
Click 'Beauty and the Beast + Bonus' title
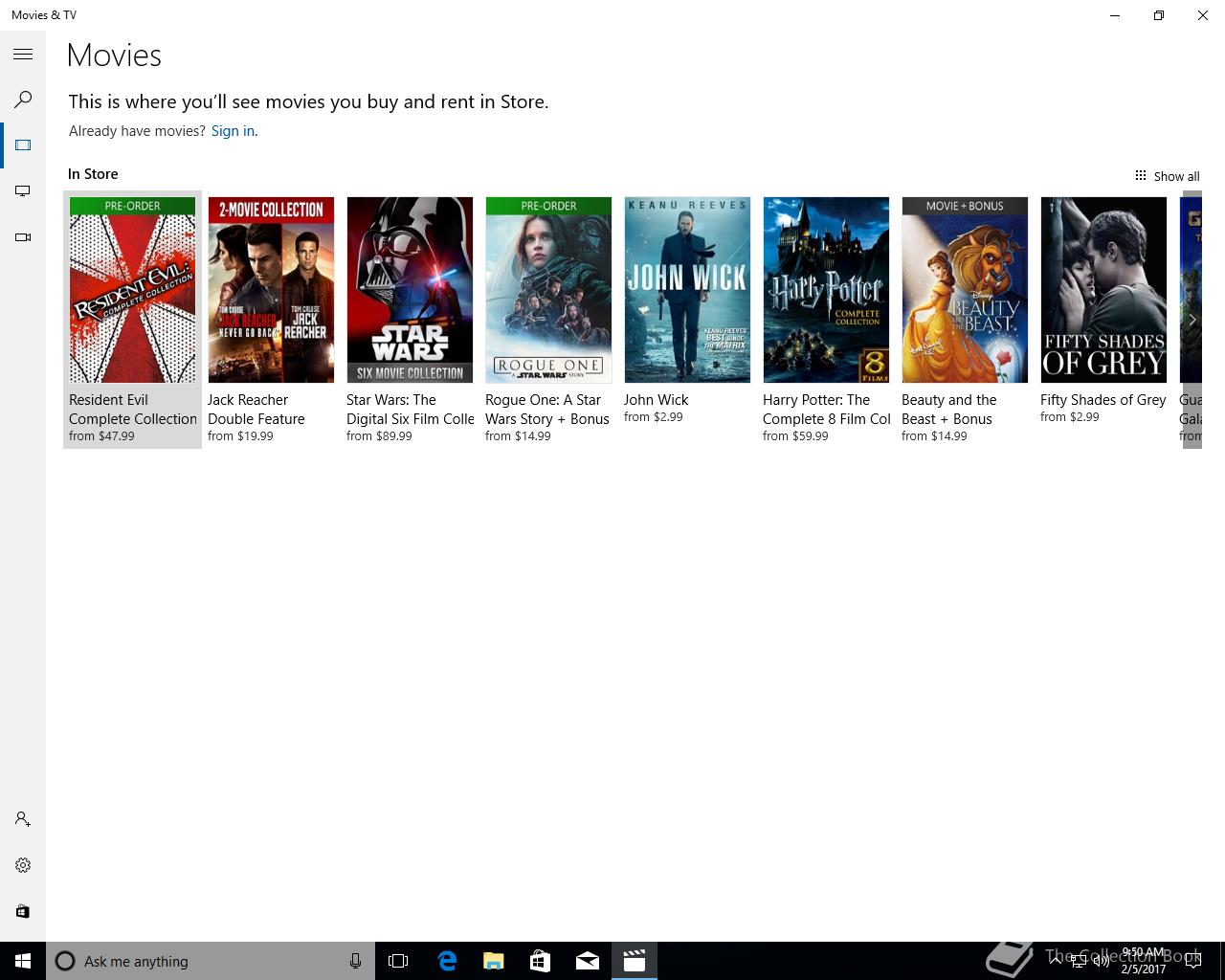pos(949,410)
